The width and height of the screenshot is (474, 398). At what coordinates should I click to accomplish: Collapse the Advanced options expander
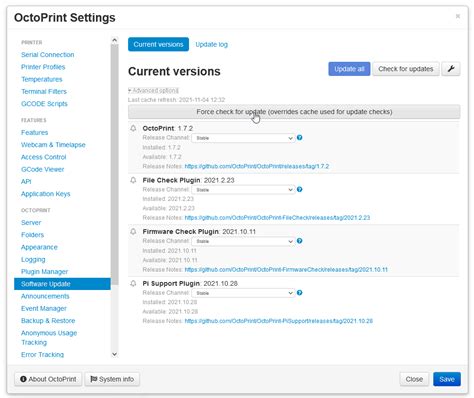pos(153,90)
